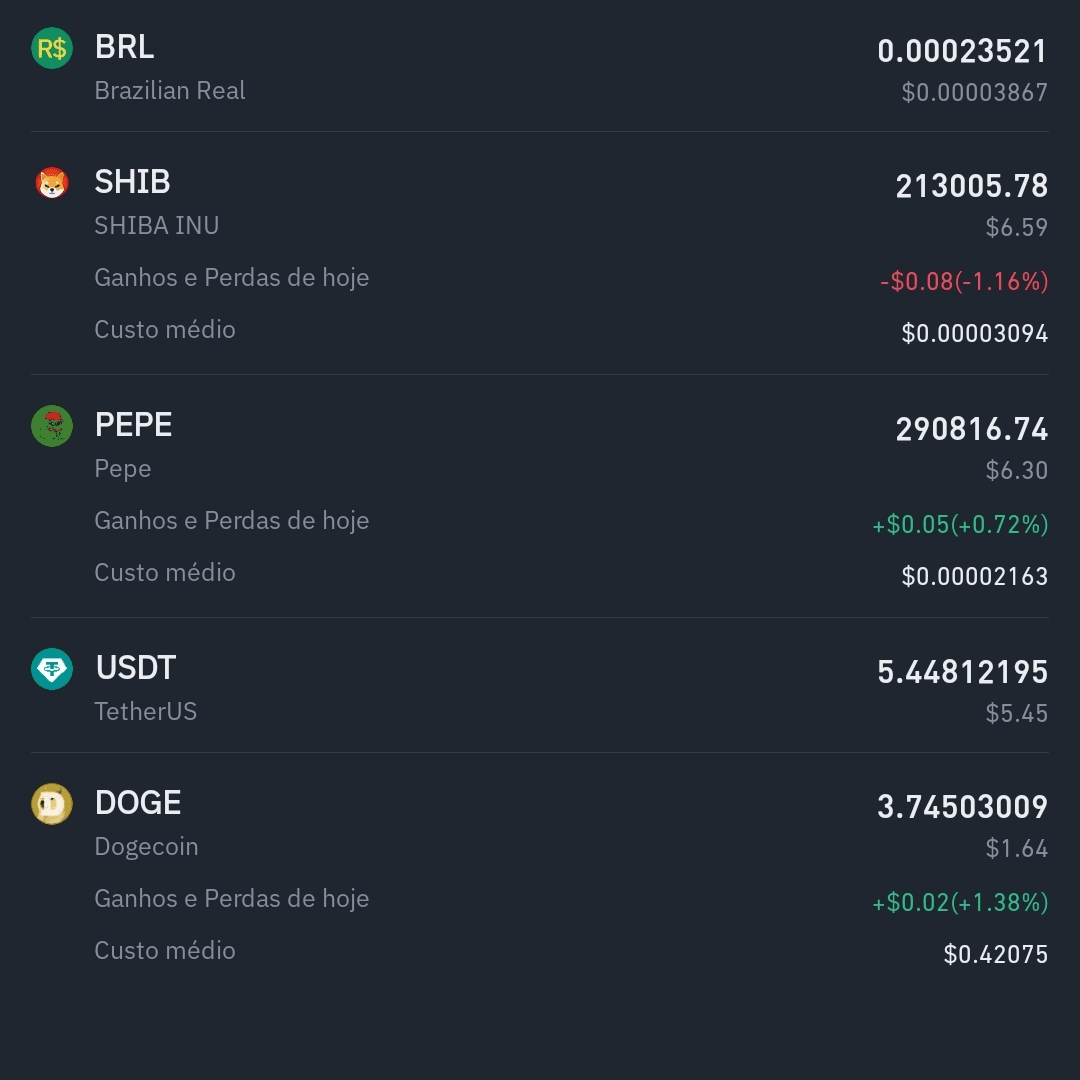Tap the PEPE frog coin icon
This screenshot has width=1080, height=1080.
[x=52, y=426]
